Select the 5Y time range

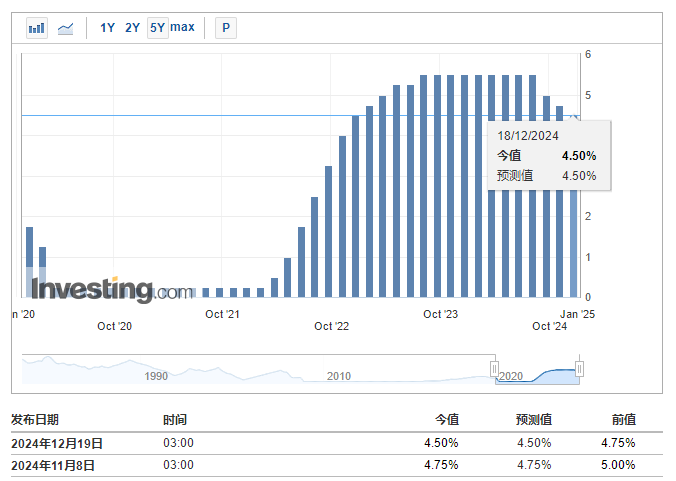tap(158, 28)
